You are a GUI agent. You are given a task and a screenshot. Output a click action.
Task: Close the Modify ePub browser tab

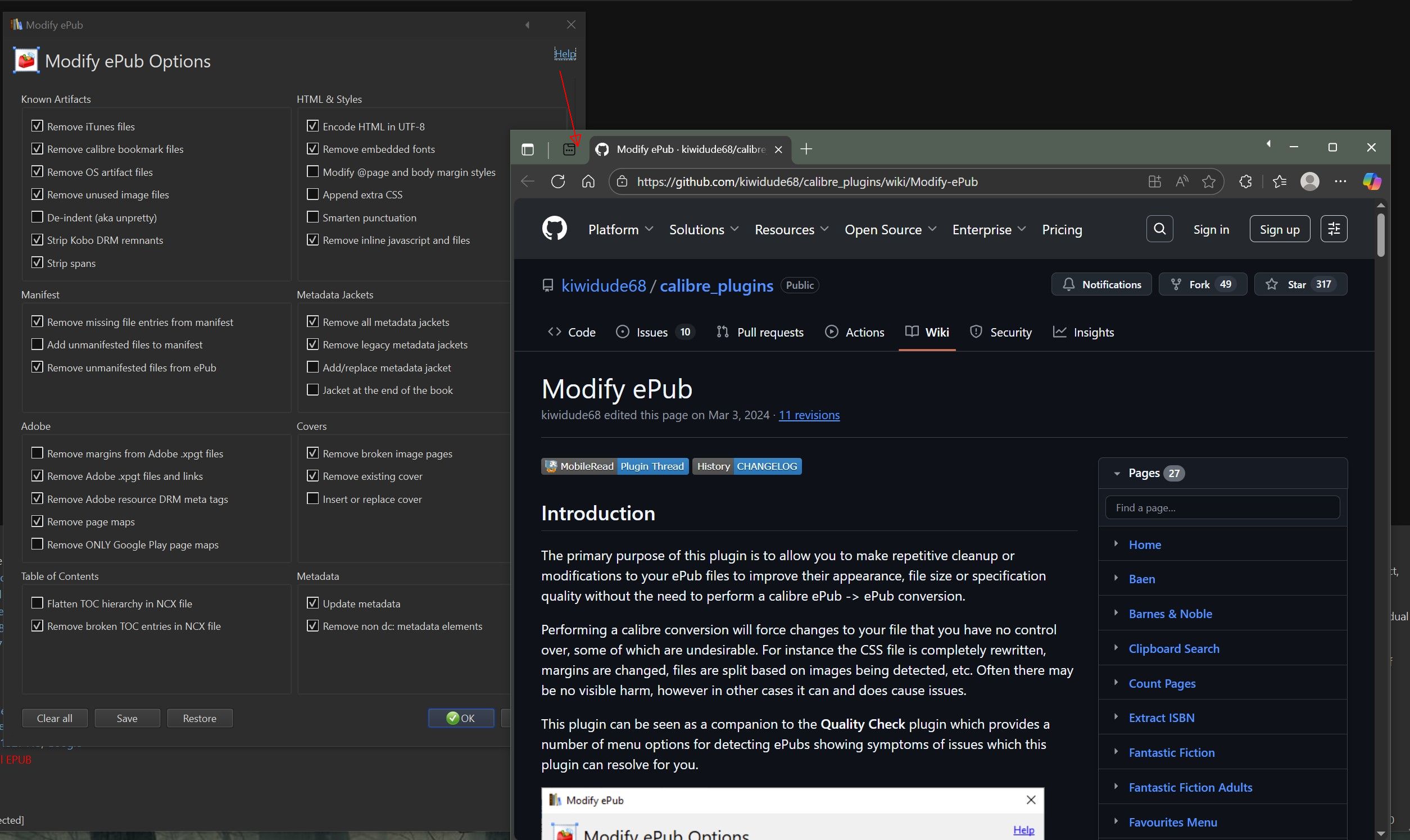(778, 149)
